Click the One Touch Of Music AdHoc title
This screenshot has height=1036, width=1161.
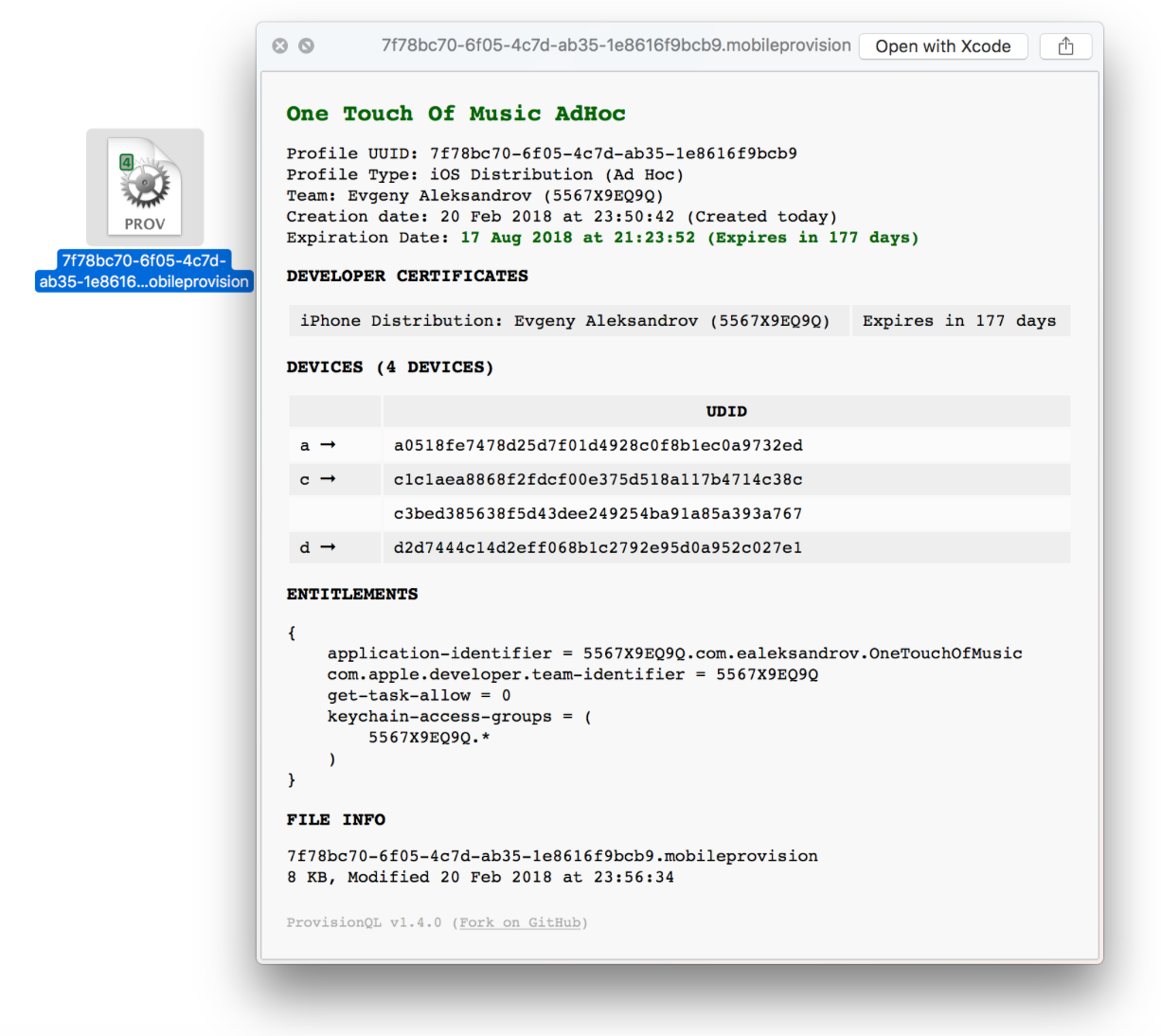[x=455, y=114]
